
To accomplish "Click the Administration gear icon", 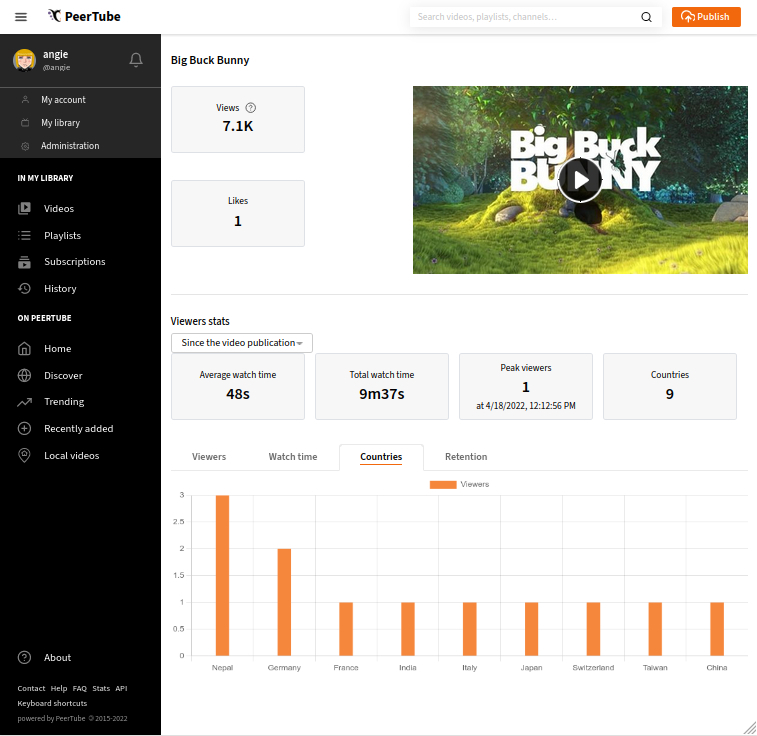I will pyautogui.click(x=26, y=146).
